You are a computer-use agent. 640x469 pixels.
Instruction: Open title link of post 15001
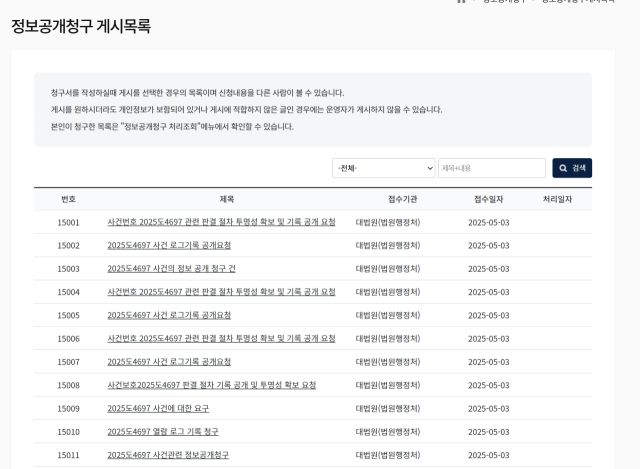click(221, 222)
